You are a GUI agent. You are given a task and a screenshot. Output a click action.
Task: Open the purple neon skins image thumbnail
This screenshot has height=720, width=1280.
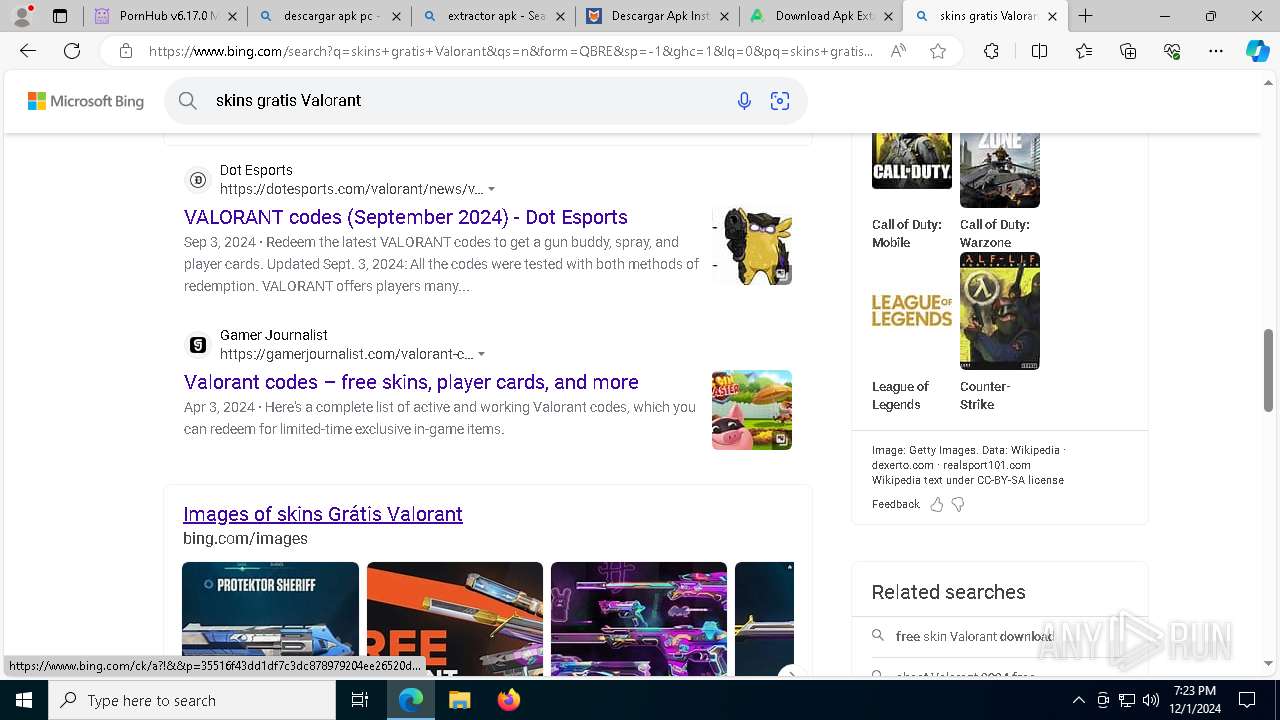[639, 618]
